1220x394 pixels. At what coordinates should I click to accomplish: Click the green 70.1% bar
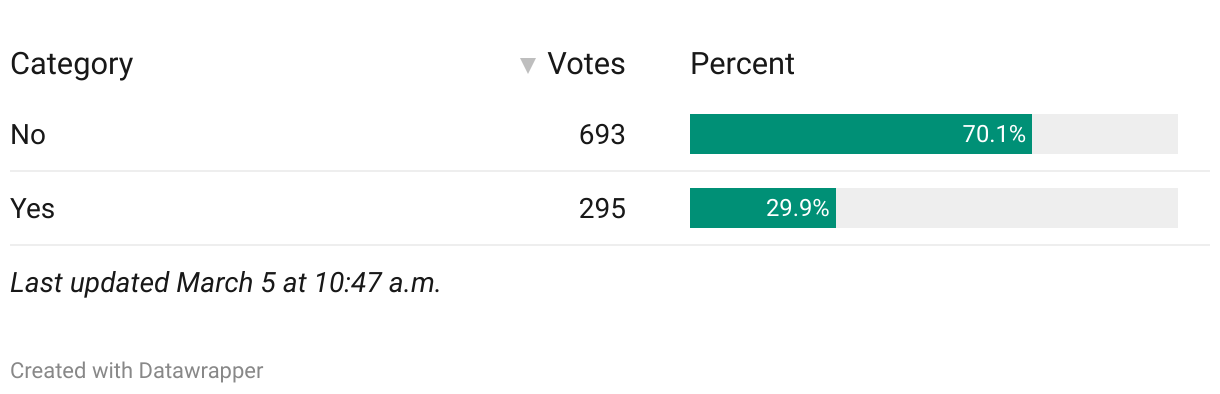[861, 134]
